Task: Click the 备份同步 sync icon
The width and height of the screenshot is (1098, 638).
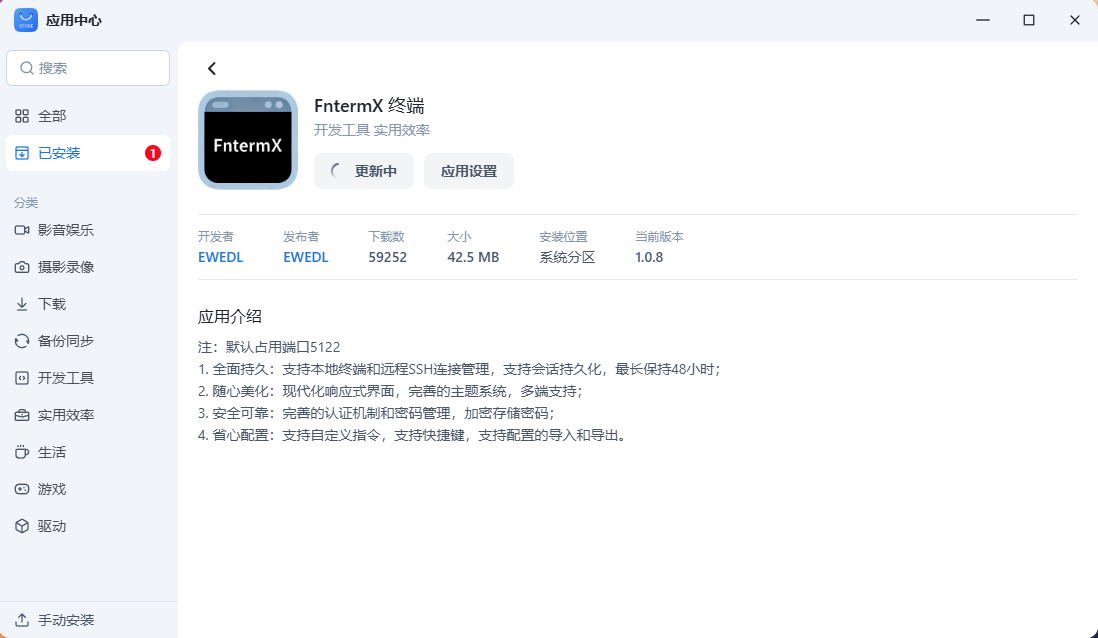Action: [x=22, y=341]
